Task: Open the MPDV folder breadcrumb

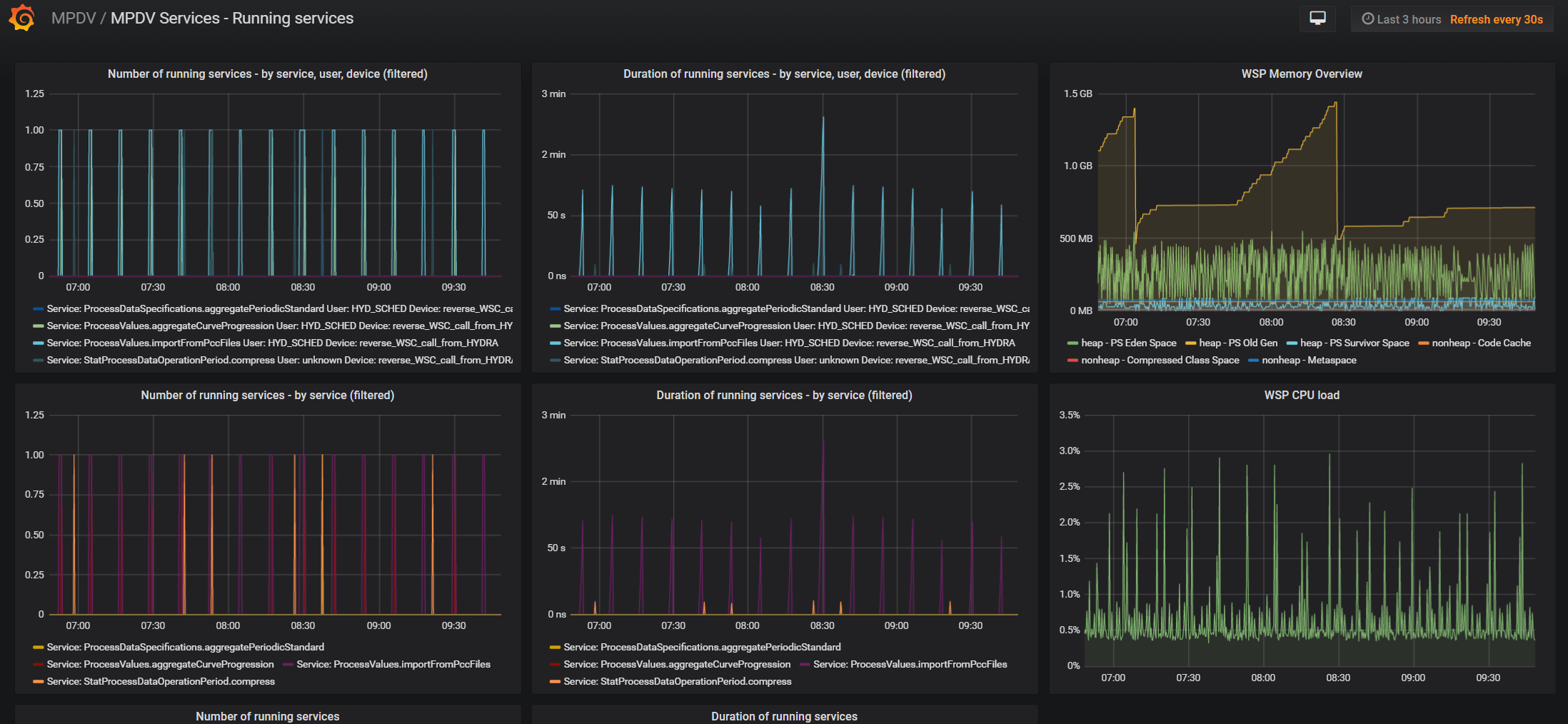Action: [x=74, y=19]
